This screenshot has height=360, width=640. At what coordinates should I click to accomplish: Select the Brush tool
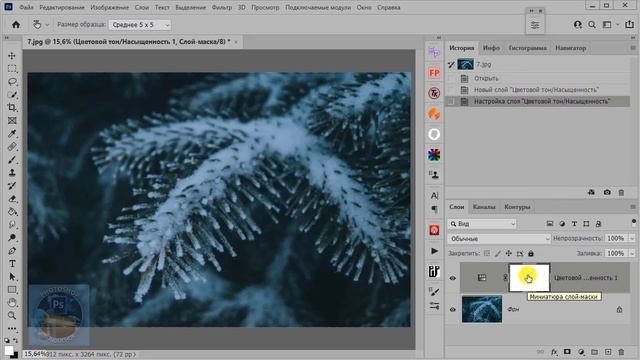[x=12, y=160]
